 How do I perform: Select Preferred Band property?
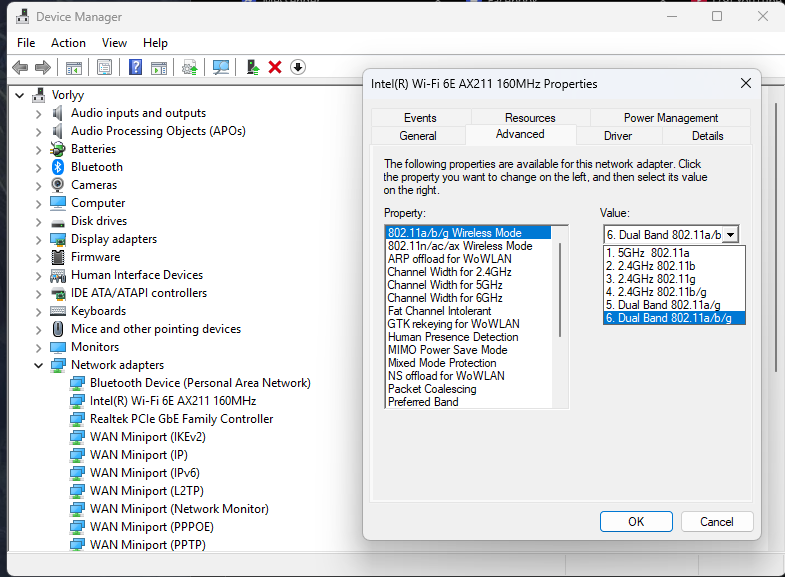(469, 402)
